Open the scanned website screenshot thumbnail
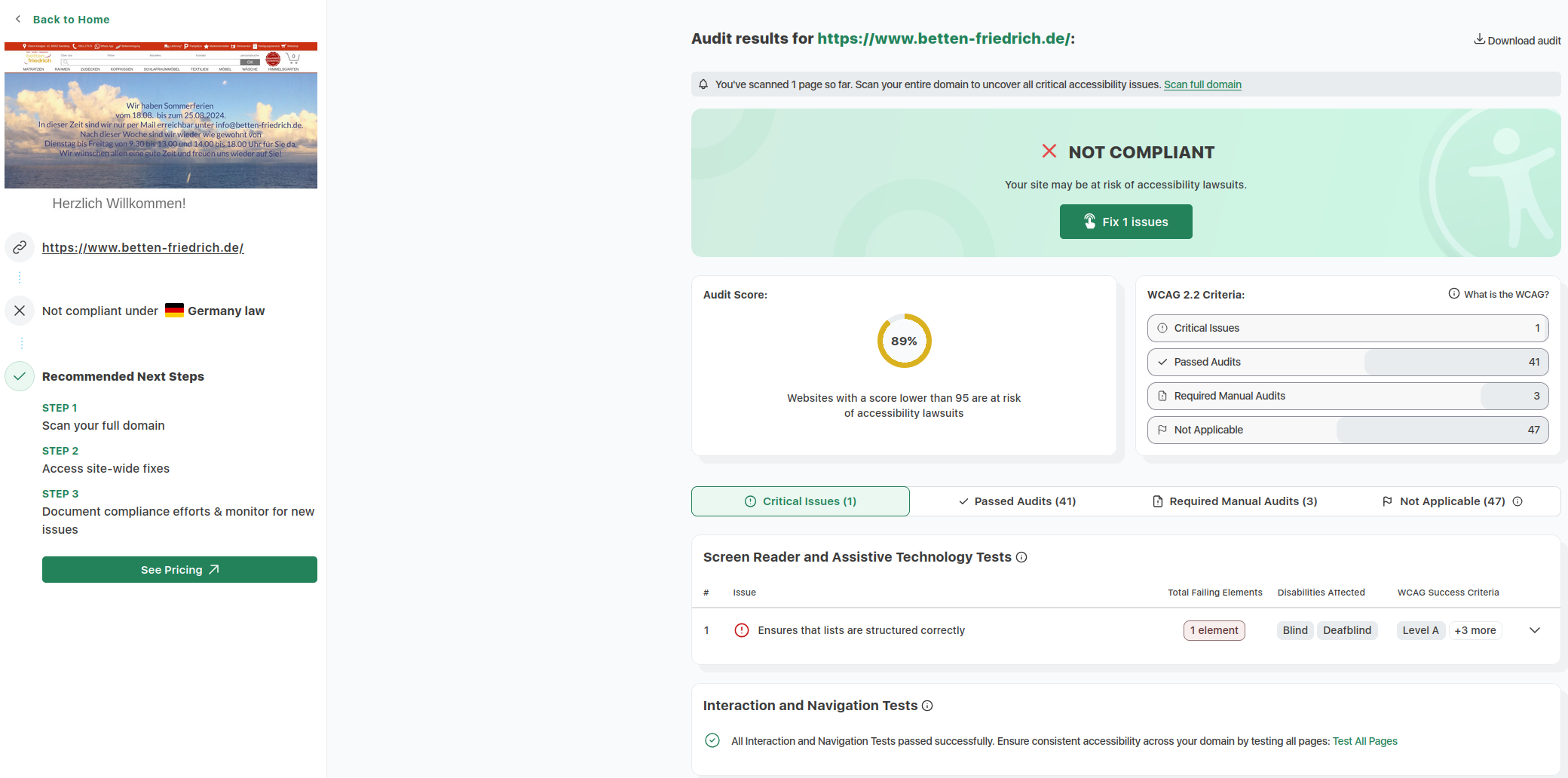 (x=161, y=115)
